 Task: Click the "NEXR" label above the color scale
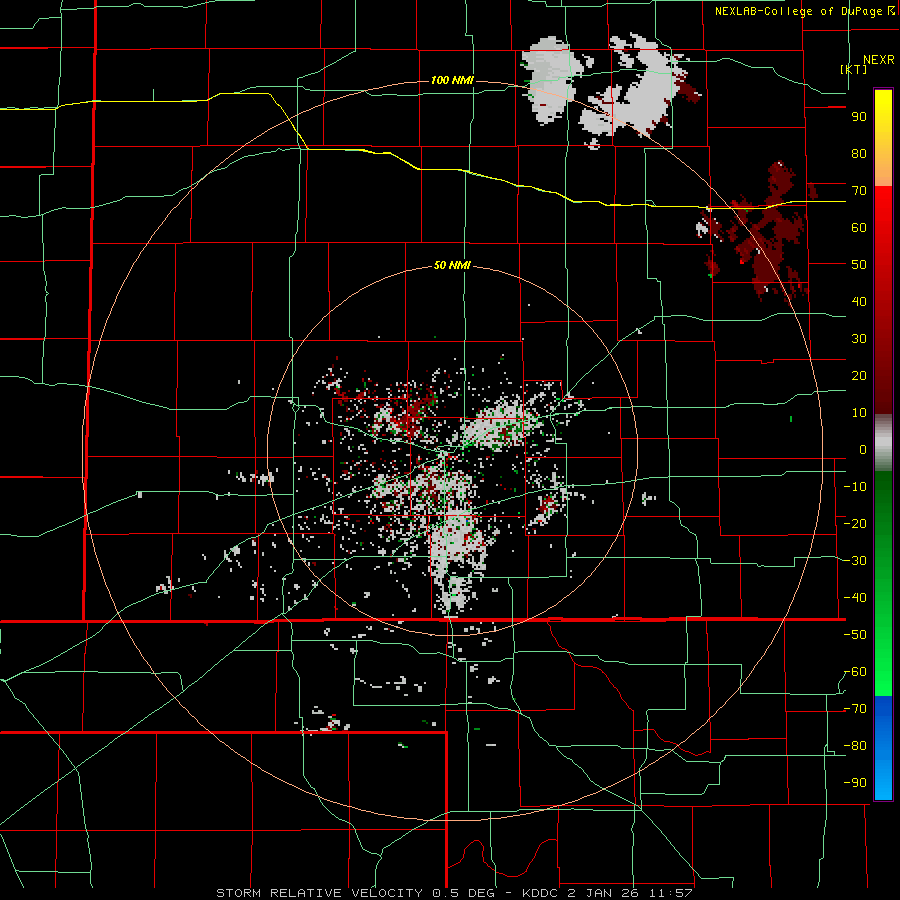click(x=879, y=60)
